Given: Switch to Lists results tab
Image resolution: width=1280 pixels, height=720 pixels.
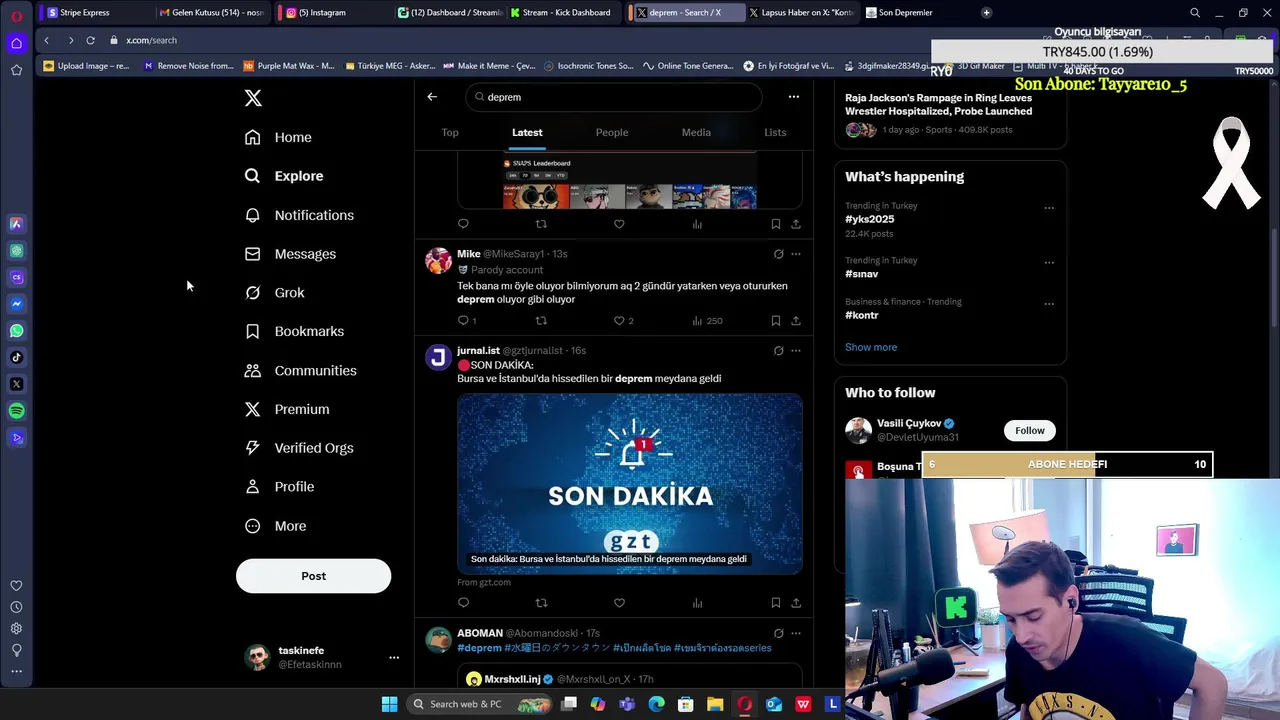Looking at the screenshot, I should point(775,132).
